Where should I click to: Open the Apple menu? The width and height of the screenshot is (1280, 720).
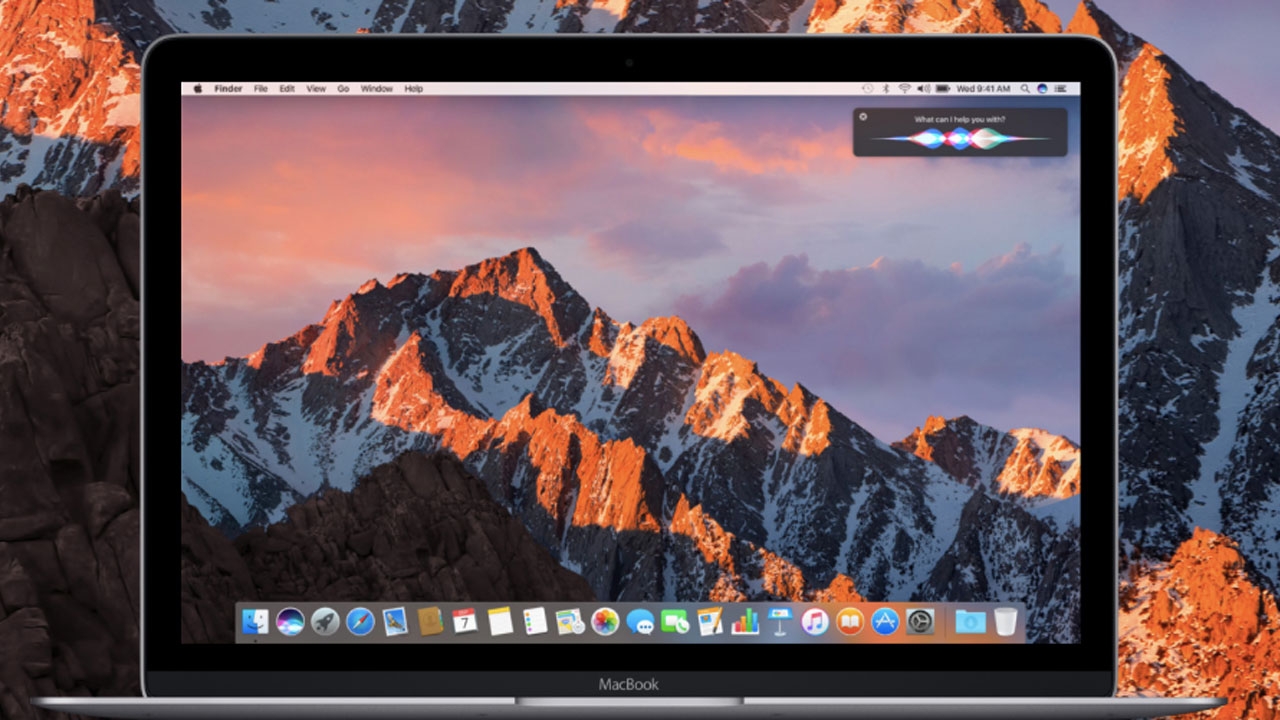click(x=197, y=89)
